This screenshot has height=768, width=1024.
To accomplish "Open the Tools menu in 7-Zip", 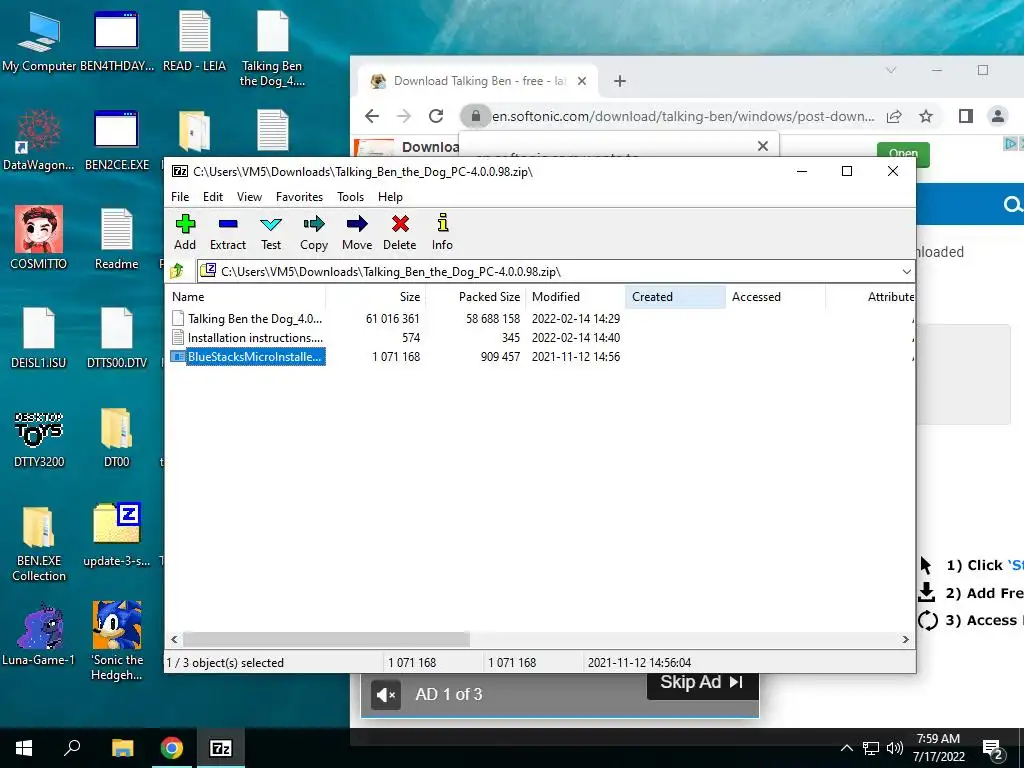I will point(351,197).
